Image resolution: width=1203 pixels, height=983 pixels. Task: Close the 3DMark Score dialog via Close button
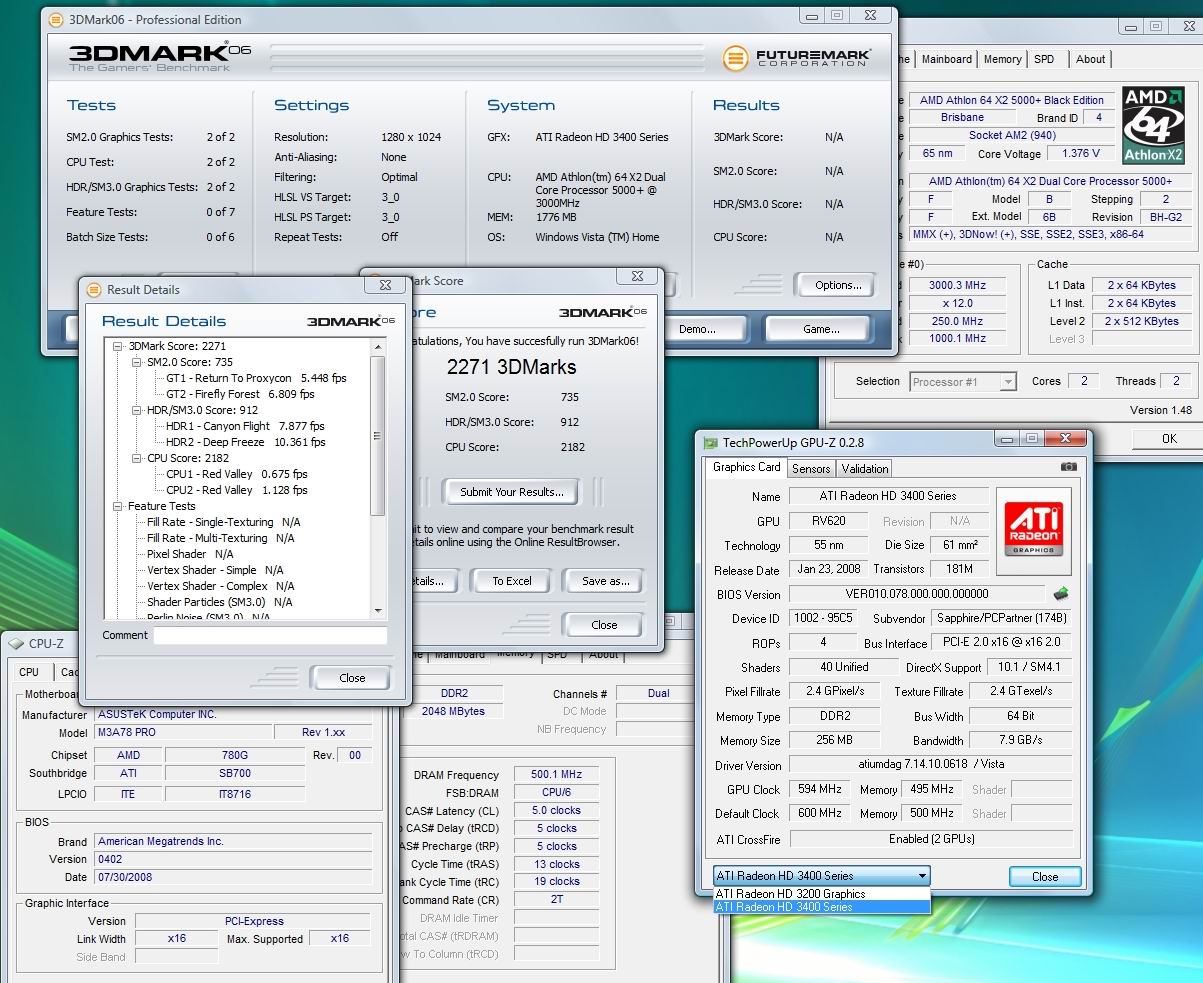point(604,625)
